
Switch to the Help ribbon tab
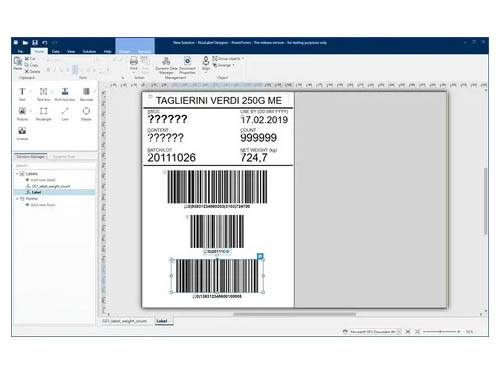[x=107, y=51]
